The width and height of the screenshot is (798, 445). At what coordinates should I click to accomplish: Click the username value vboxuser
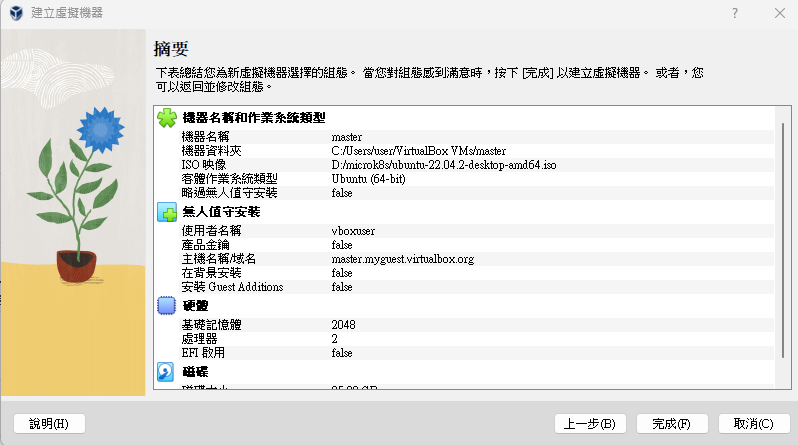click(353, 231)
